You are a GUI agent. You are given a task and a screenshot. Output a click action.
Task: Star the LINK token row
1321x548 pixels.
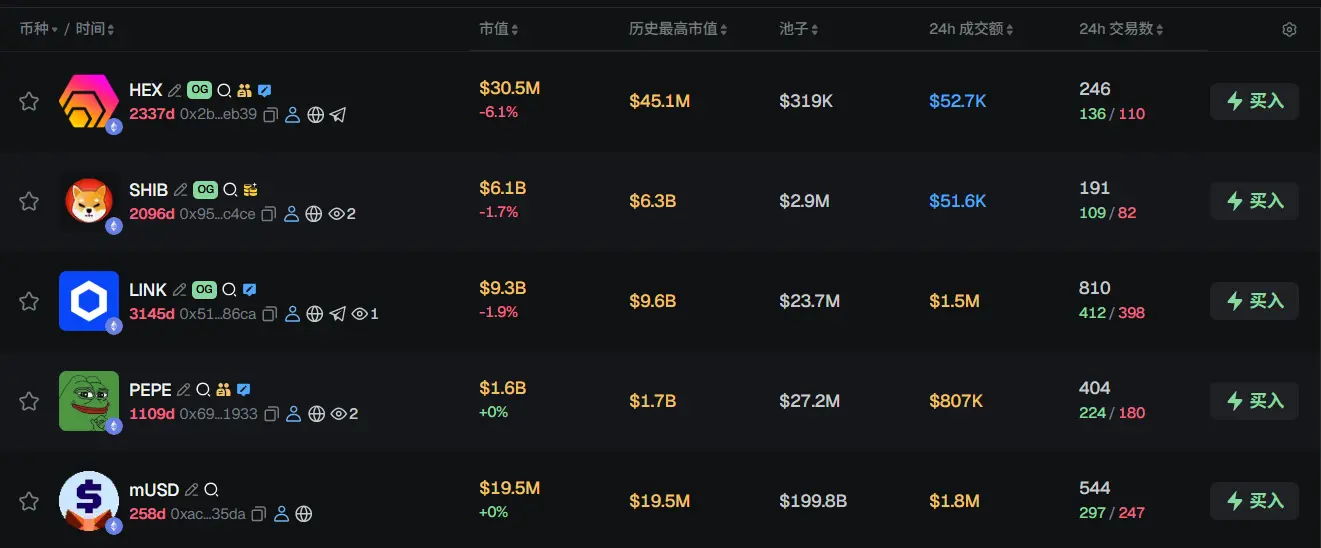pos(29,301)
